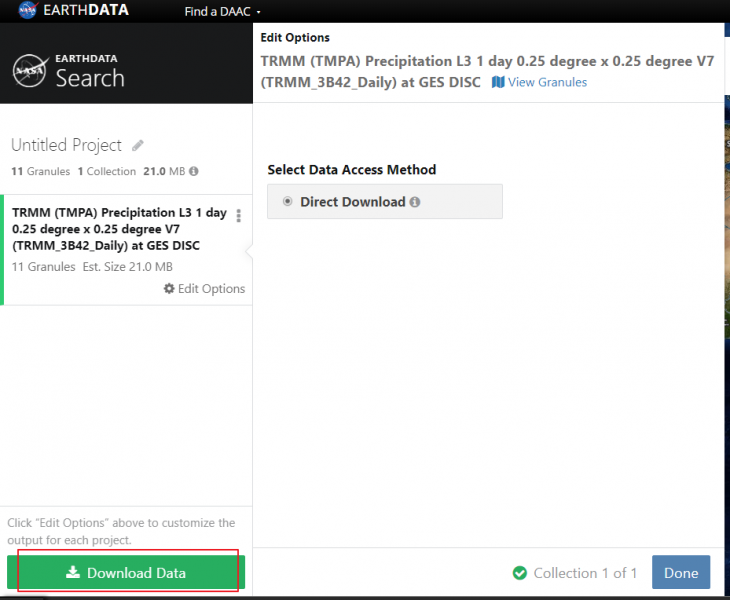Click the info icon next to Direct Download

415,202
